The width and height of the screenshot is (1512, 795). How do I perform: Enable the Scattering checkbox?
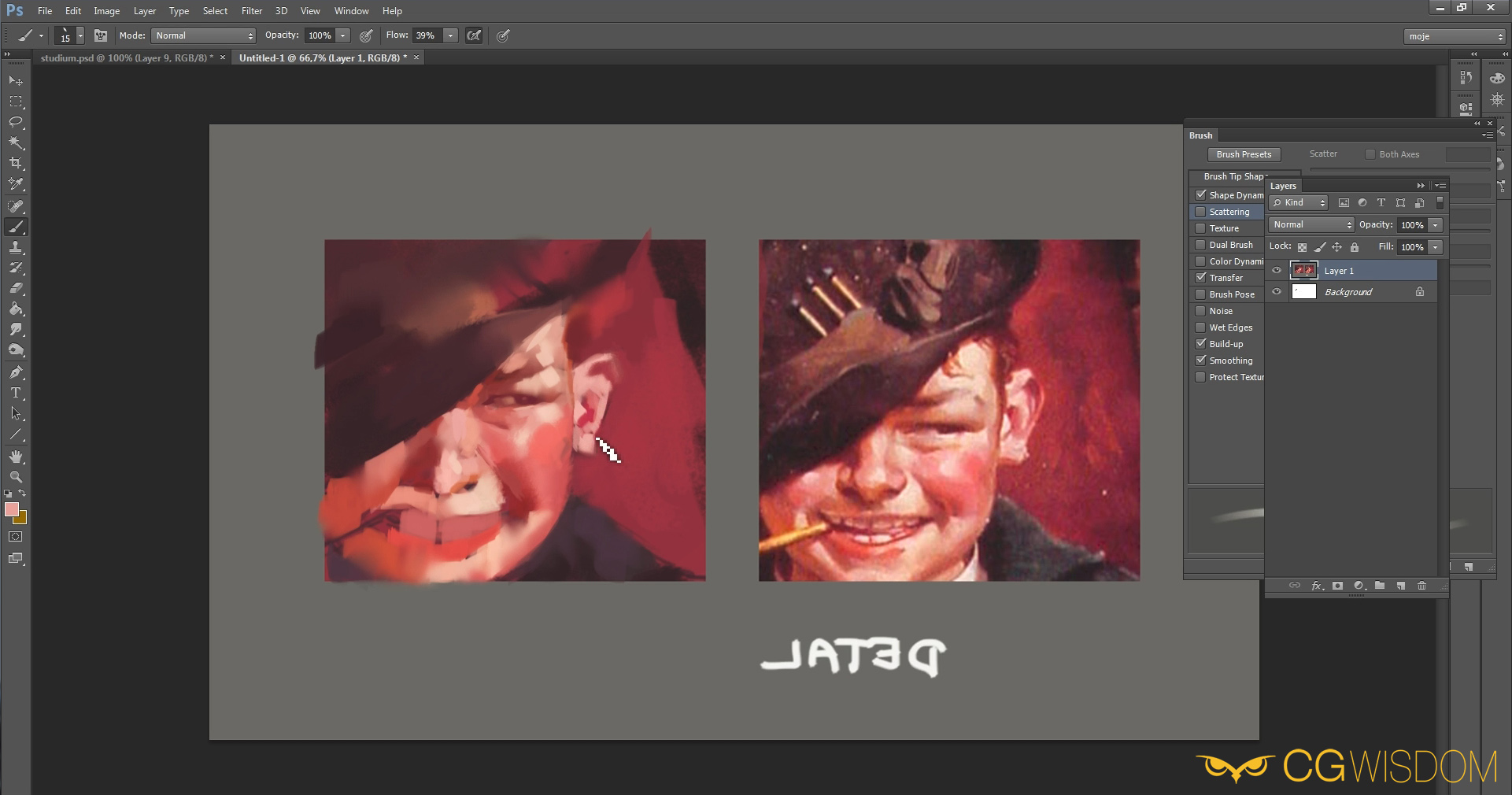coord(1200,212)
